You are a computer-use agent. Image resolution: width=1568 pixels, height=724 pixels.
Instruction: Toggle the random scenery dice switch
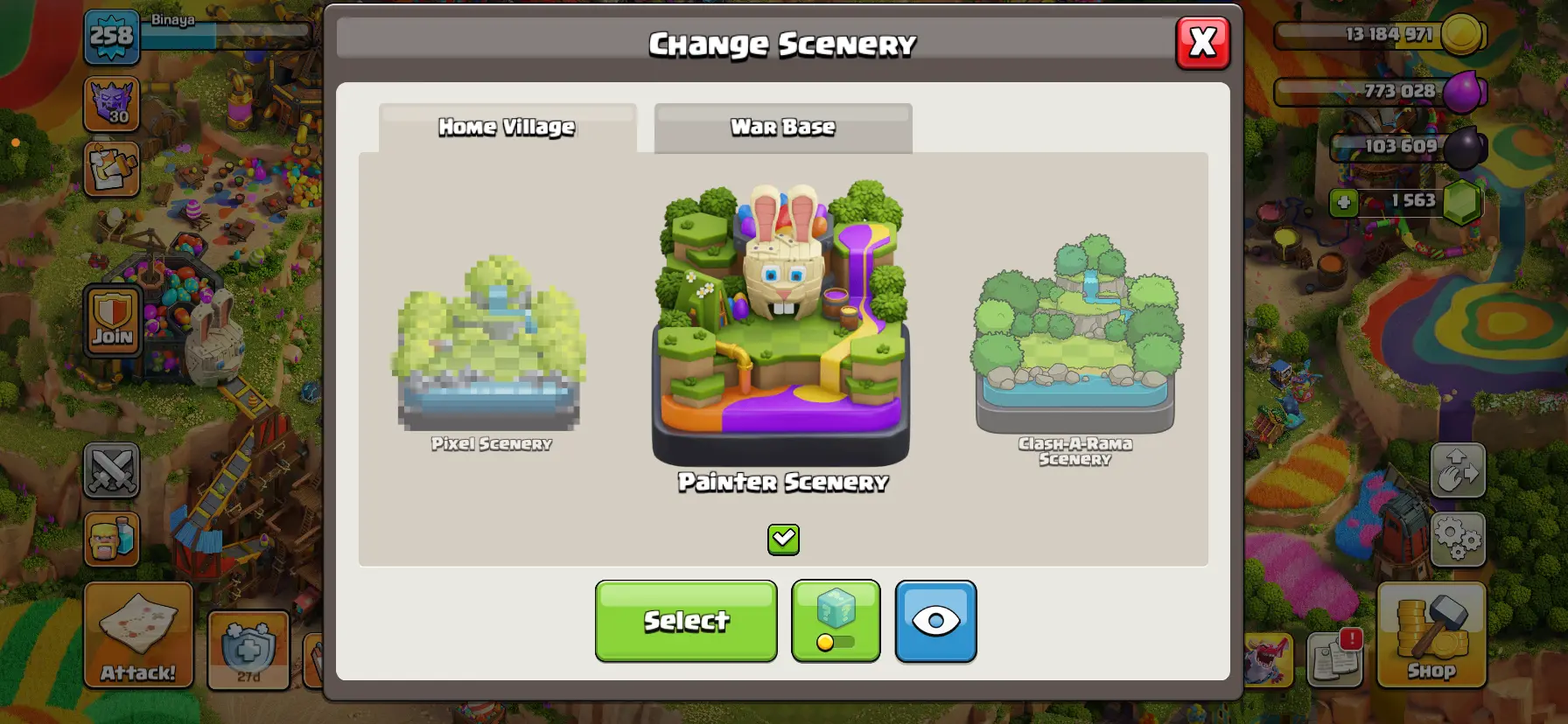coord(836,621)
